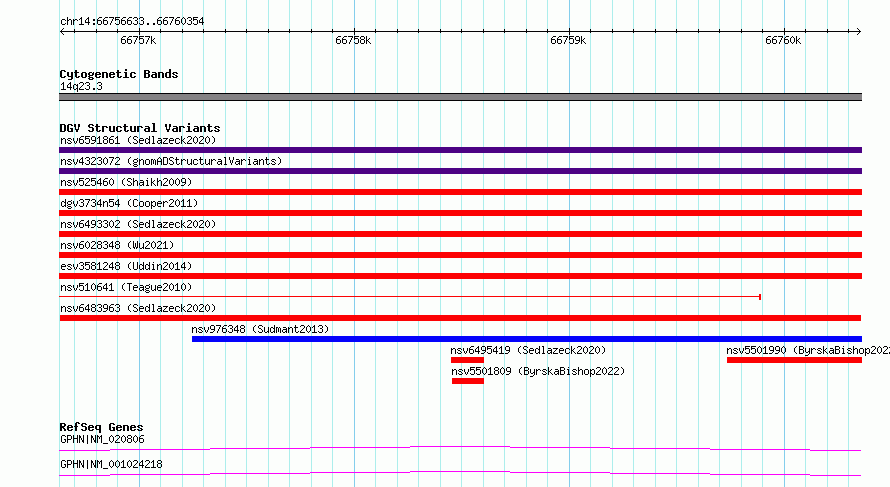
Task: Open variant nsv6493302 (Sedlazeck2020) label
Action: (138, 224)
